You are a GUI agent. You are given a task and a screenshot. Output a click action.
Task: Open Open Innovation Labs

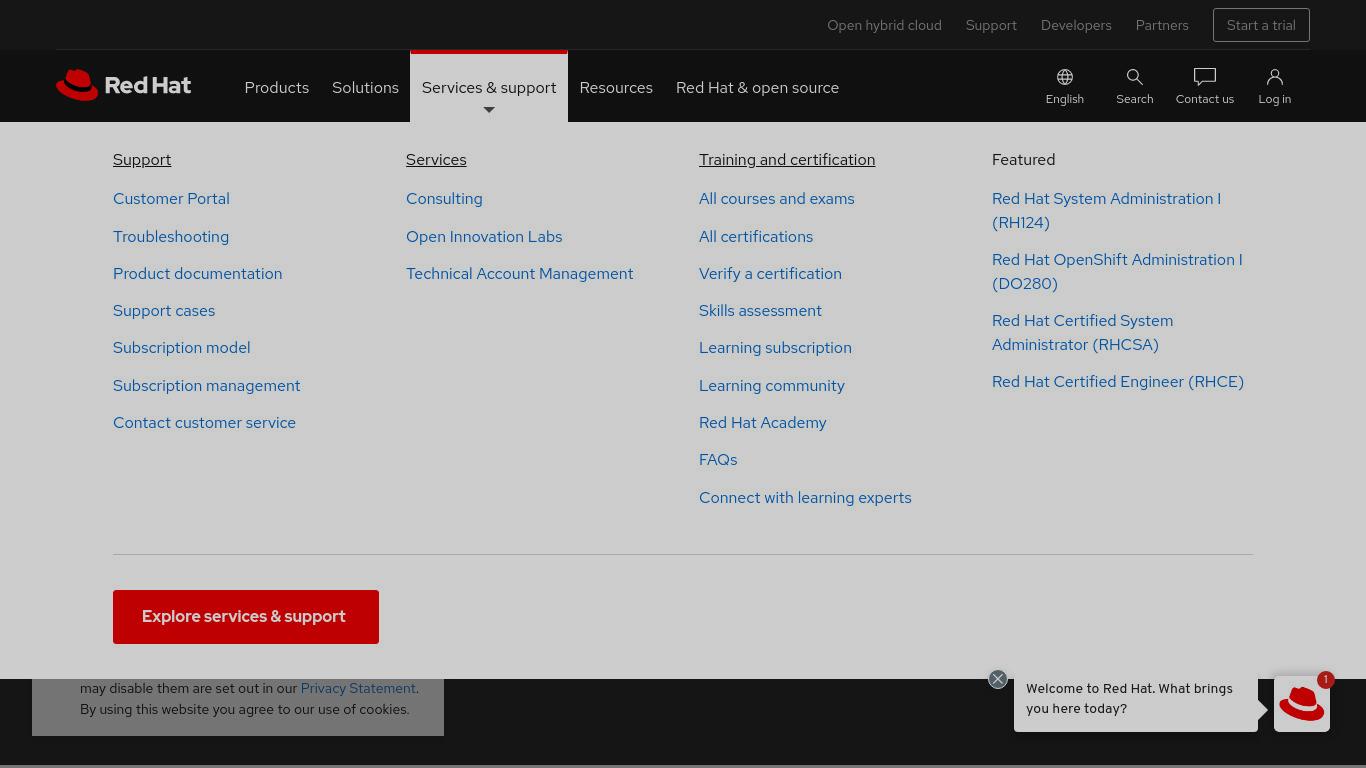[x=484, y=237]
